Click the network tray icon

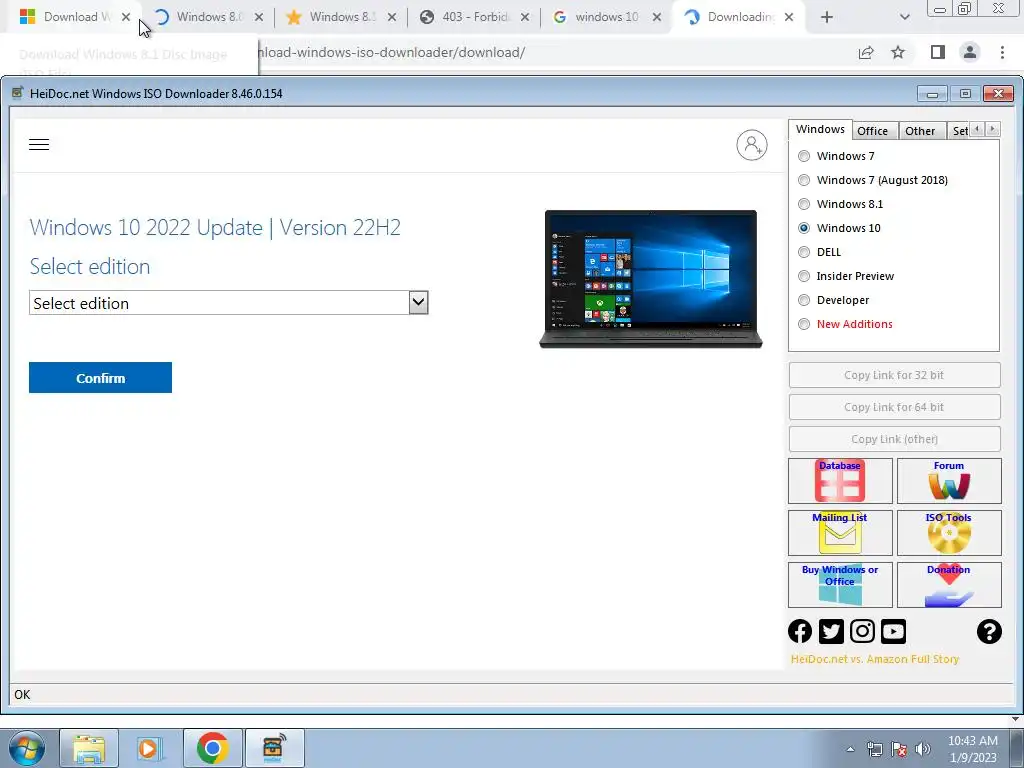874,749
